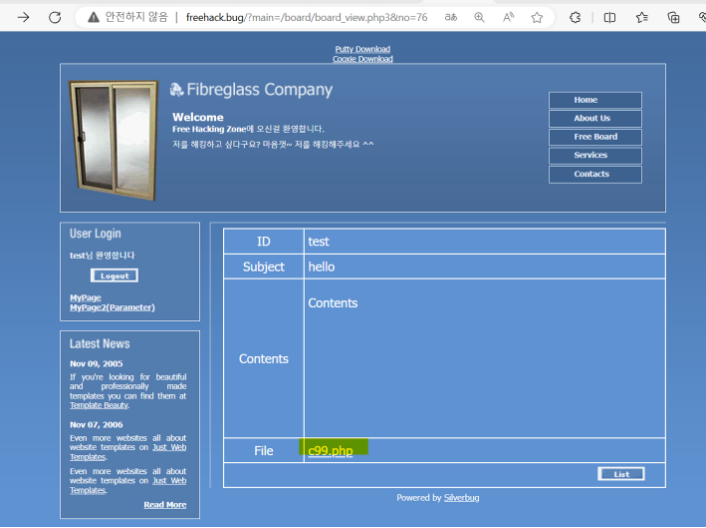
Task: Bookmark page with the star icon
Action: coord(537,17)
